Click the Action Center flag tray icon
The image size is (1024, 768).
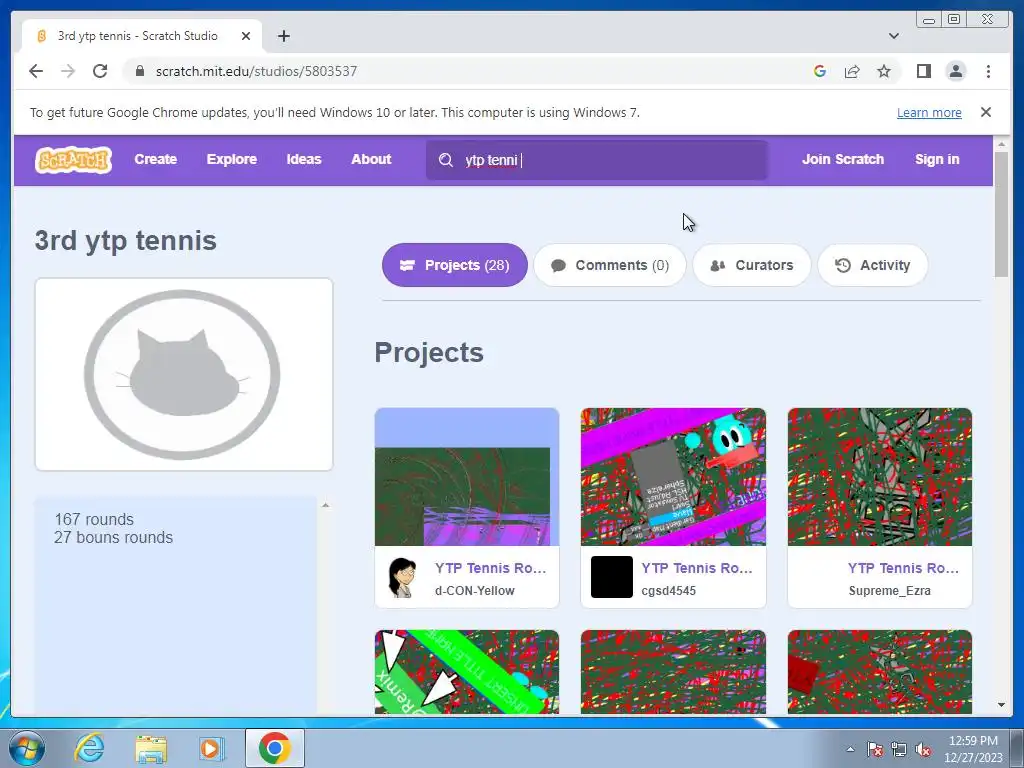coord(875,749)
